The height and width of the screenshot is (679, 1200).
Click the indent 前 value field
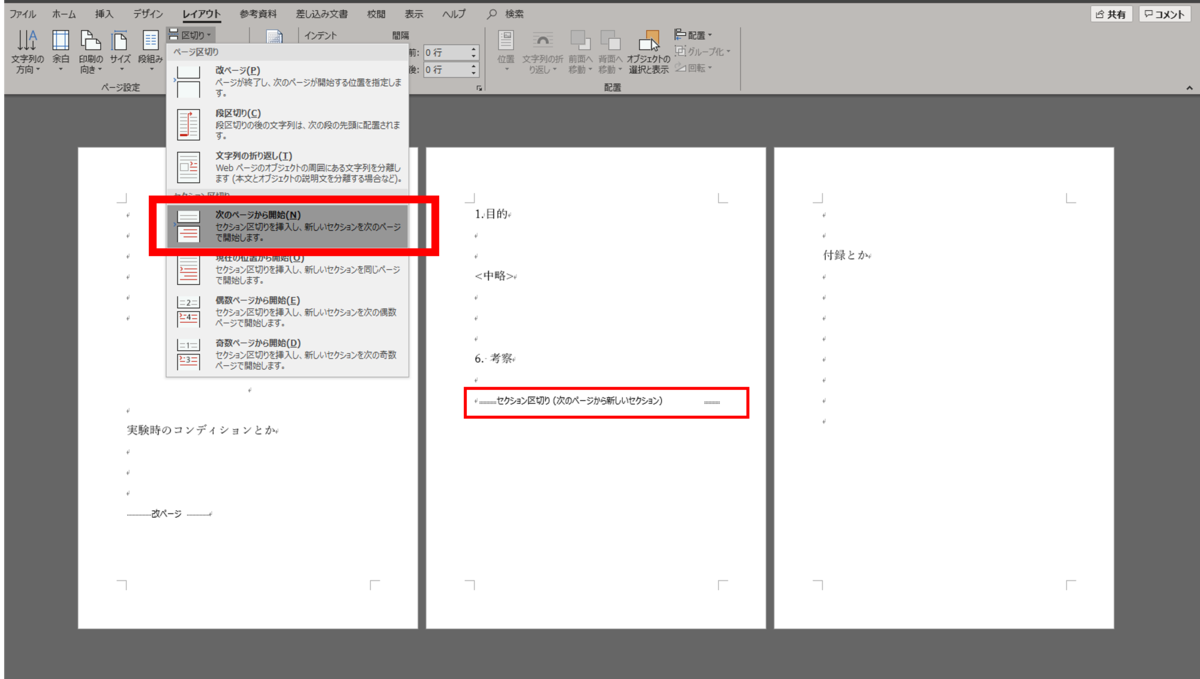(451, 52)
